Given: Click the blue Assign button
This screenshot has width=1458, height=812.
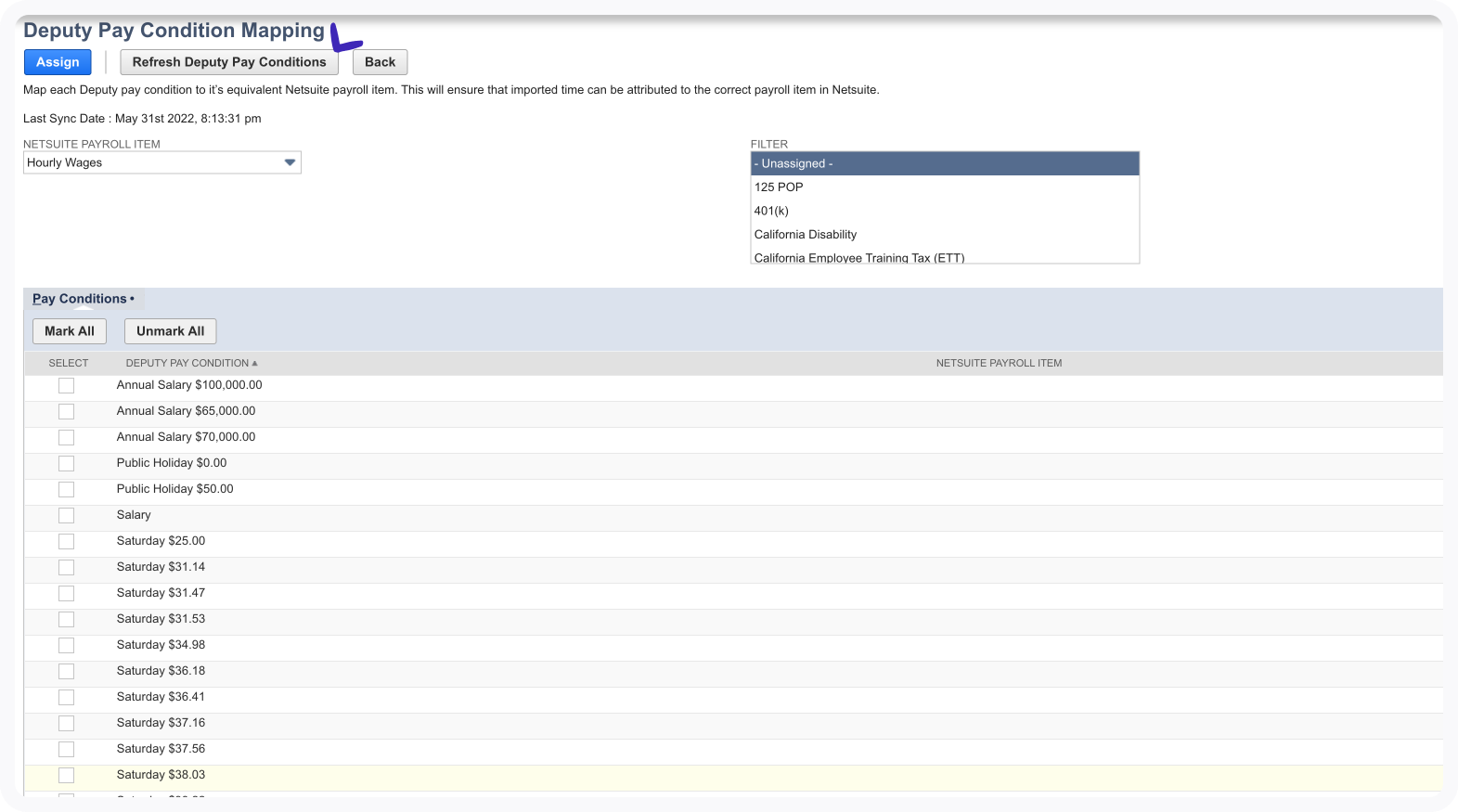Looking at the screenshot, I should click(x=58, y=62).
